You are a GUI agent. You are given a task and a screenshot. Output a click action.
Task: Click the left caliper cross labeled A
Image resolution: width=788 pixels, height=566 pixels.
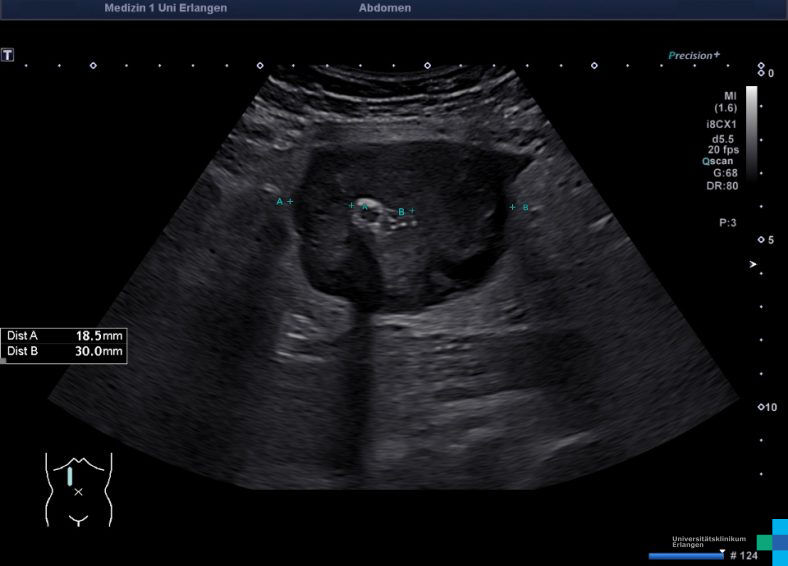tap(290, 202)
